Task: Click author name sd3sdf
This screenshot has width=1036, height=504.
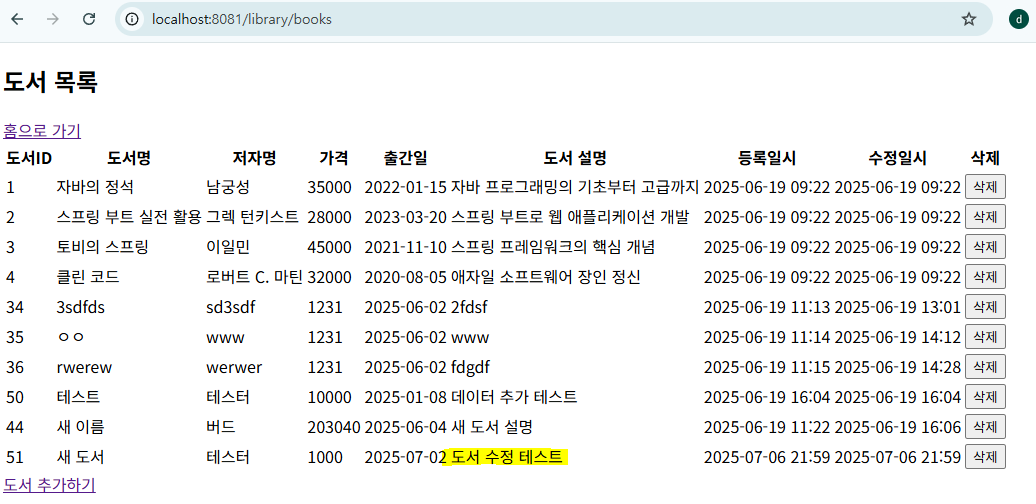Action: 230,307
